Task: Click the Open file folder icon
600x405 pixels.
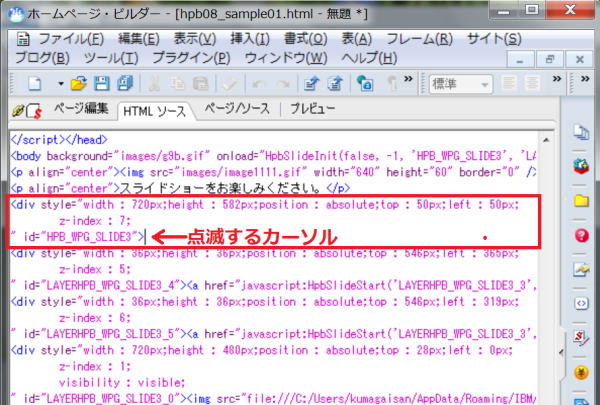Action: coord(79,83)
